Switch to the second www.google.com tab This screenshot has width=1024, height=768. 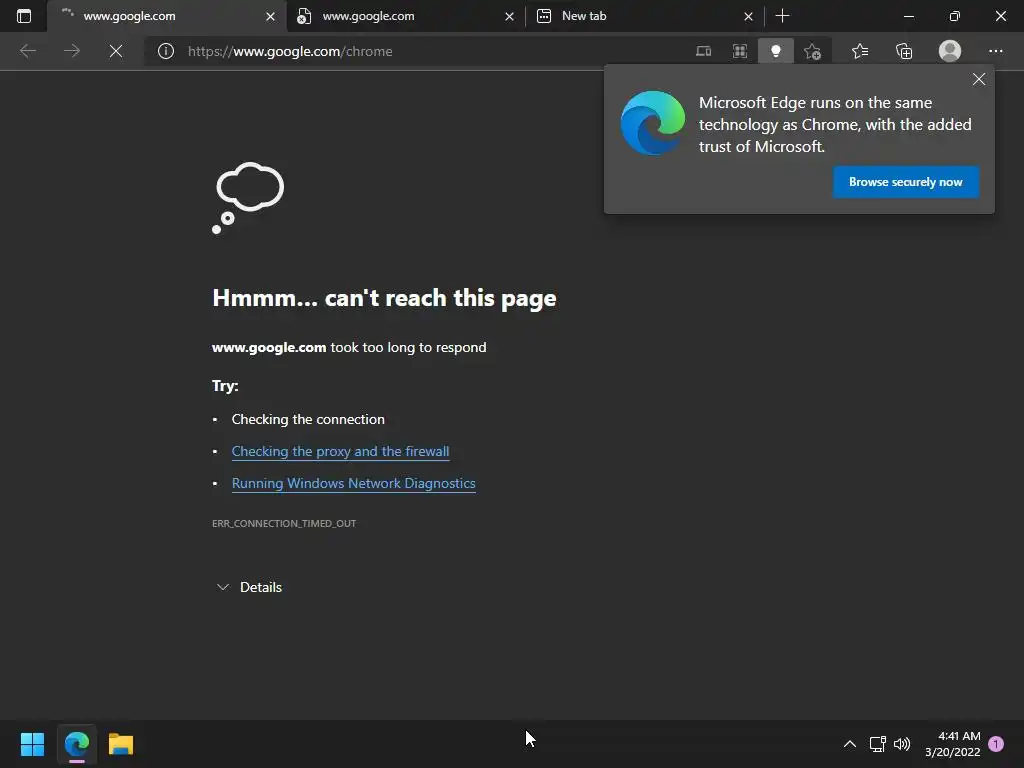click(405, 16)
